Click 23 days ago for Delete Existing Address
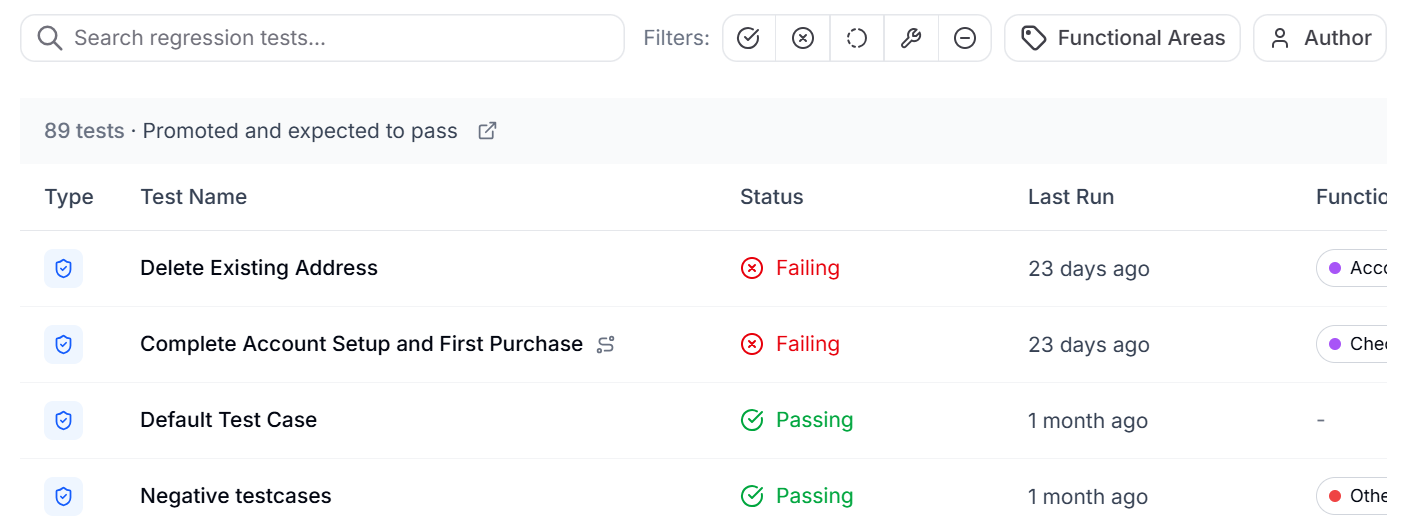1418x525 pixels. [x=1089, y=269]
